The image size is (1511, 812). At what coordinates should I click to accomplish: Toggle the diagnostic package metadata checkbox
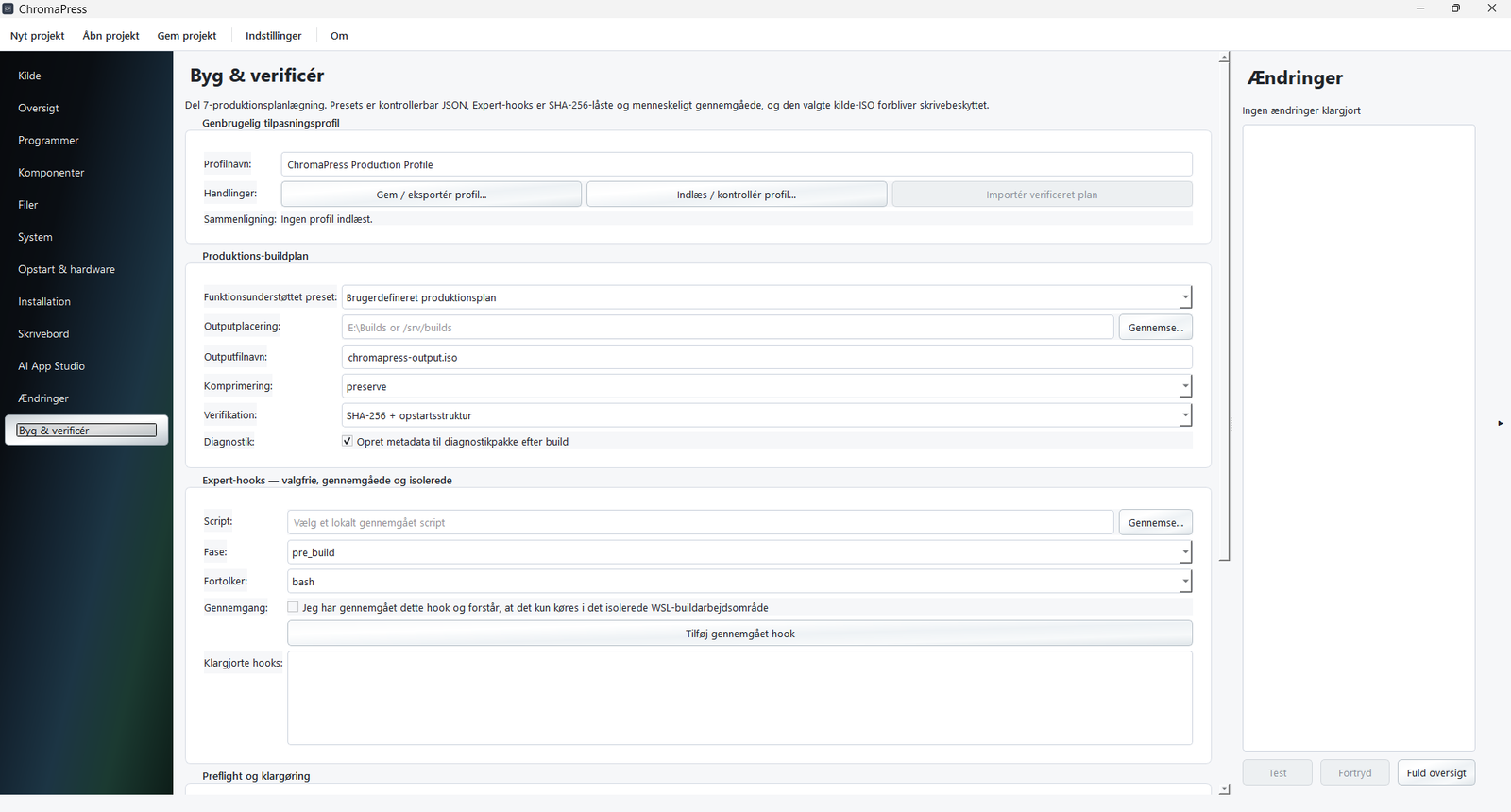348,441
